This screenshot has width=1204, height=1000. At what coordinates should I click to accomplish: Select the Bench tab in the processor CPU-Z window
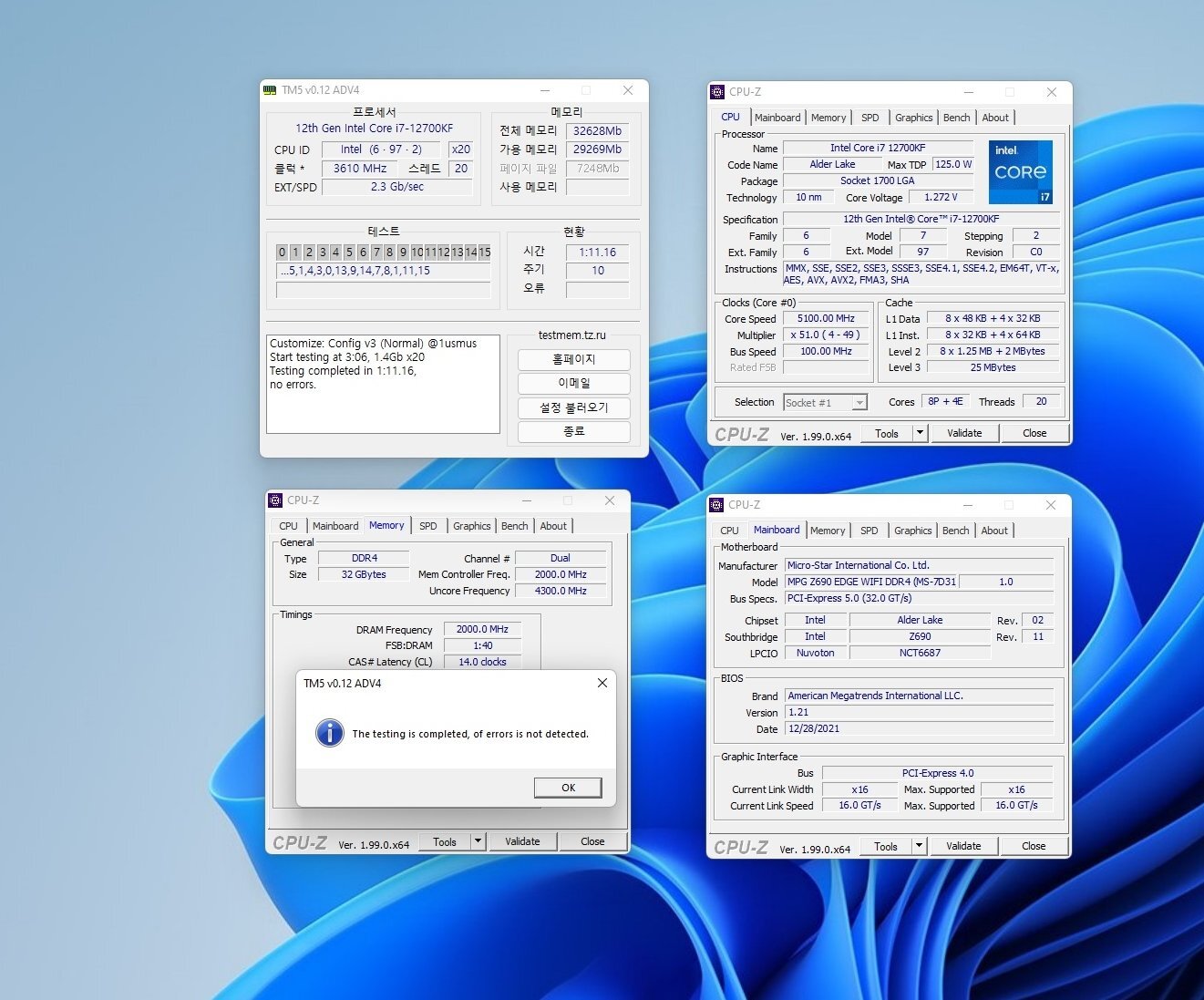pyautogui.click(x=957, y=118)
